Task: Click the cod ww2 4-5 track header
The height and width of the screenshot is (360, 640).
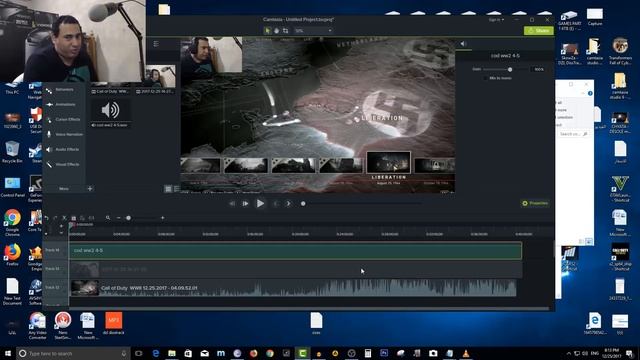Action: pos(55,250)
